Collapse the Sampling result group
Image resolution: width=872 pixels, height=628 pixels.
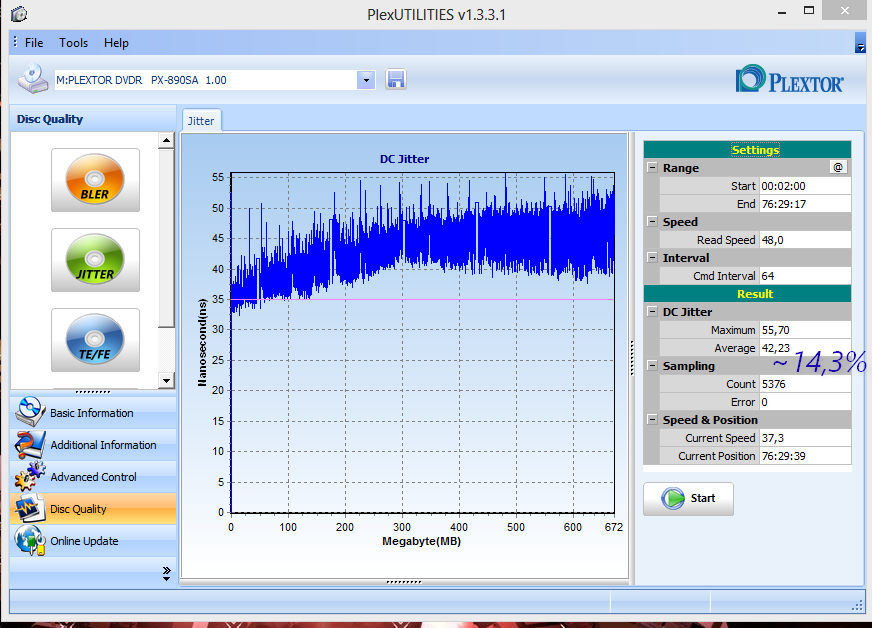tap(652, 365)
